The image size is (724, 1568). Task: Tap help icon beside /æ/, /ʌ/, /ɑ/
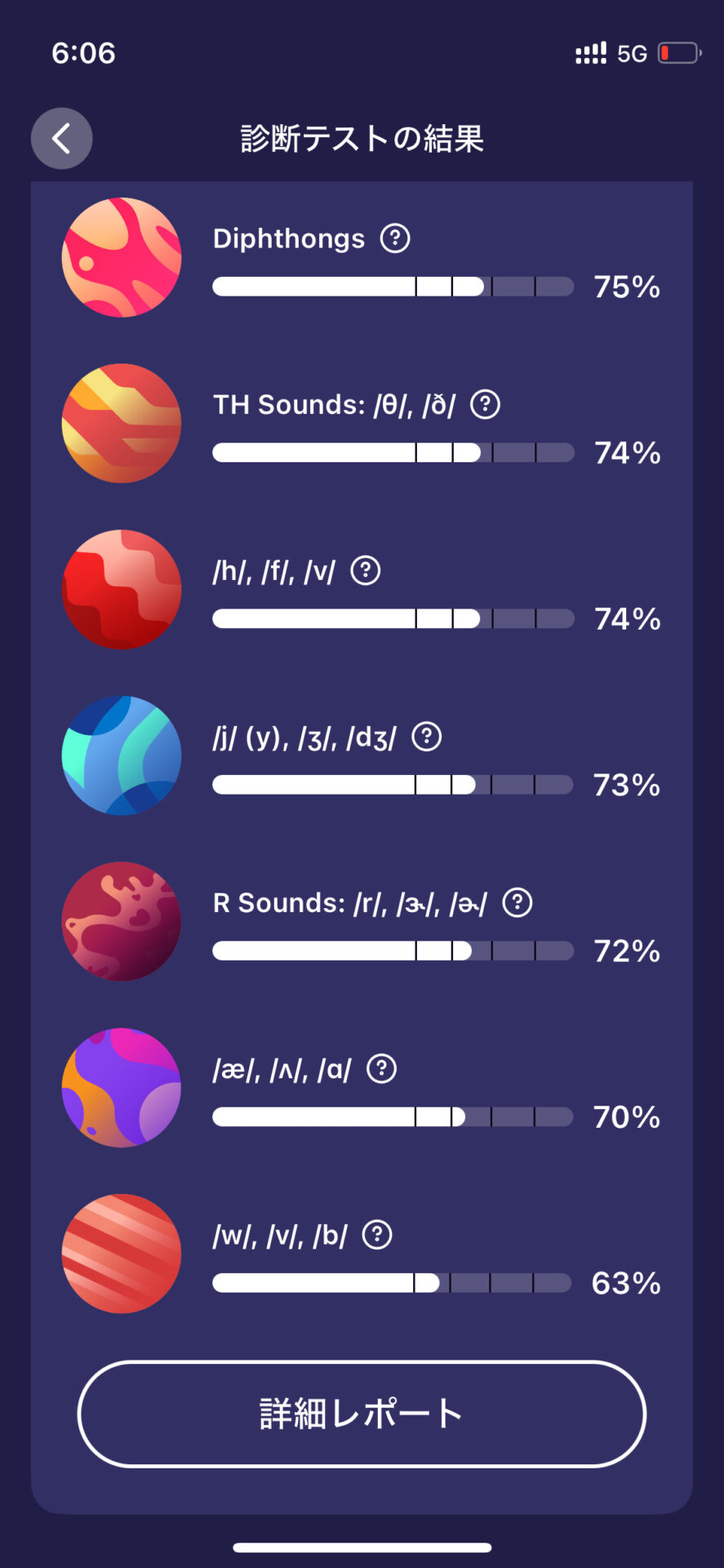point(381,1068)
